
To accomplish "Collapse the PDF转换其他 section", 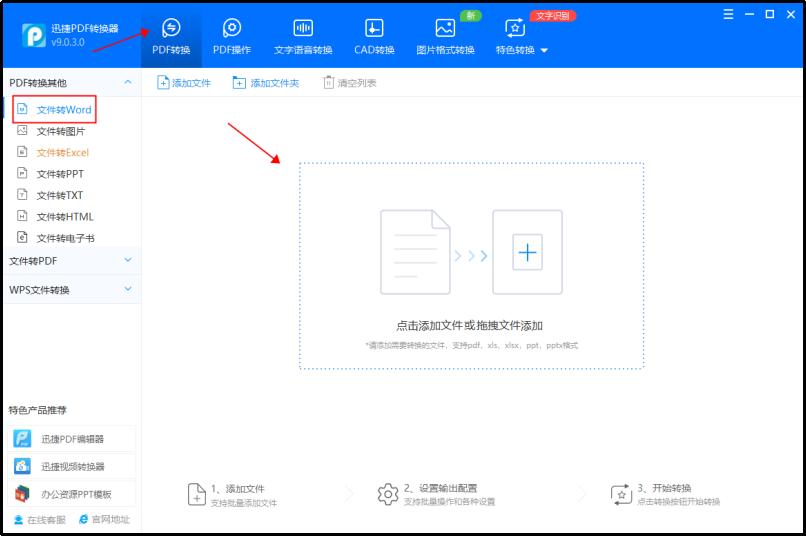I will (x=127, y=82).
